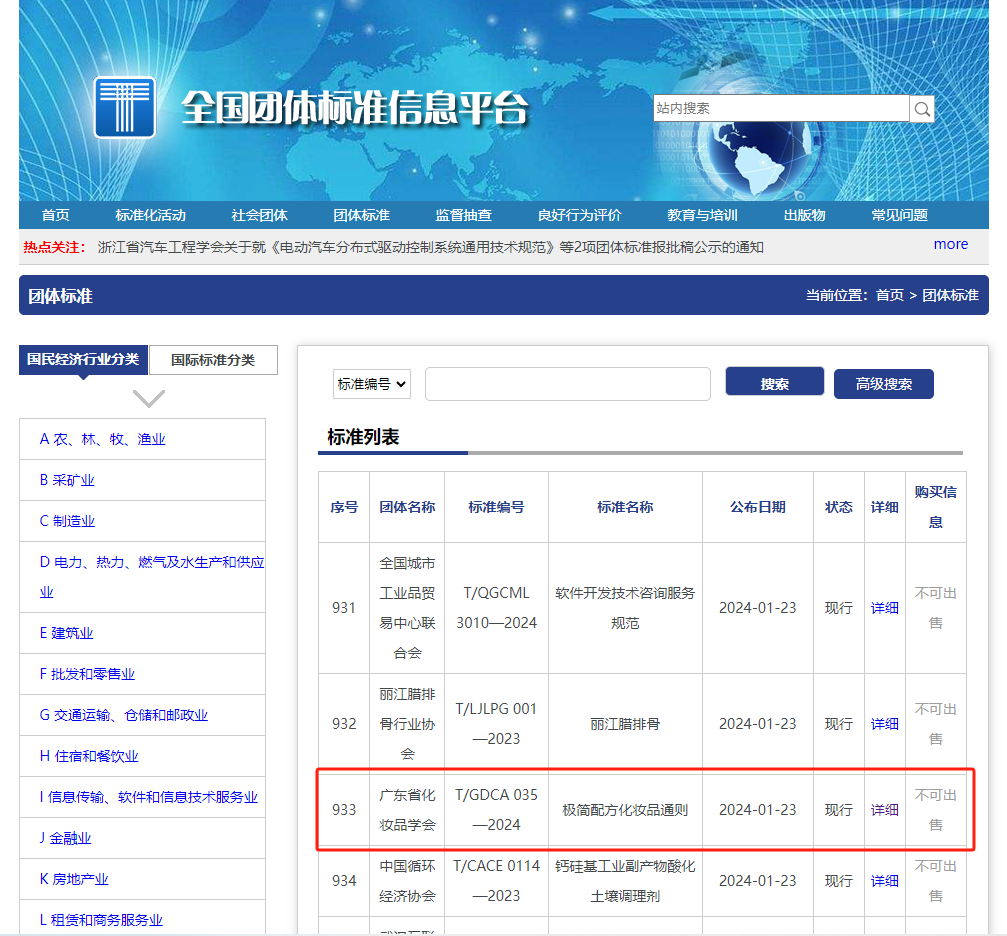The width and height of the screenshot is (1007, 936).
Task: View 详细 for standard row 931
Action: click(x=884, y=608)
